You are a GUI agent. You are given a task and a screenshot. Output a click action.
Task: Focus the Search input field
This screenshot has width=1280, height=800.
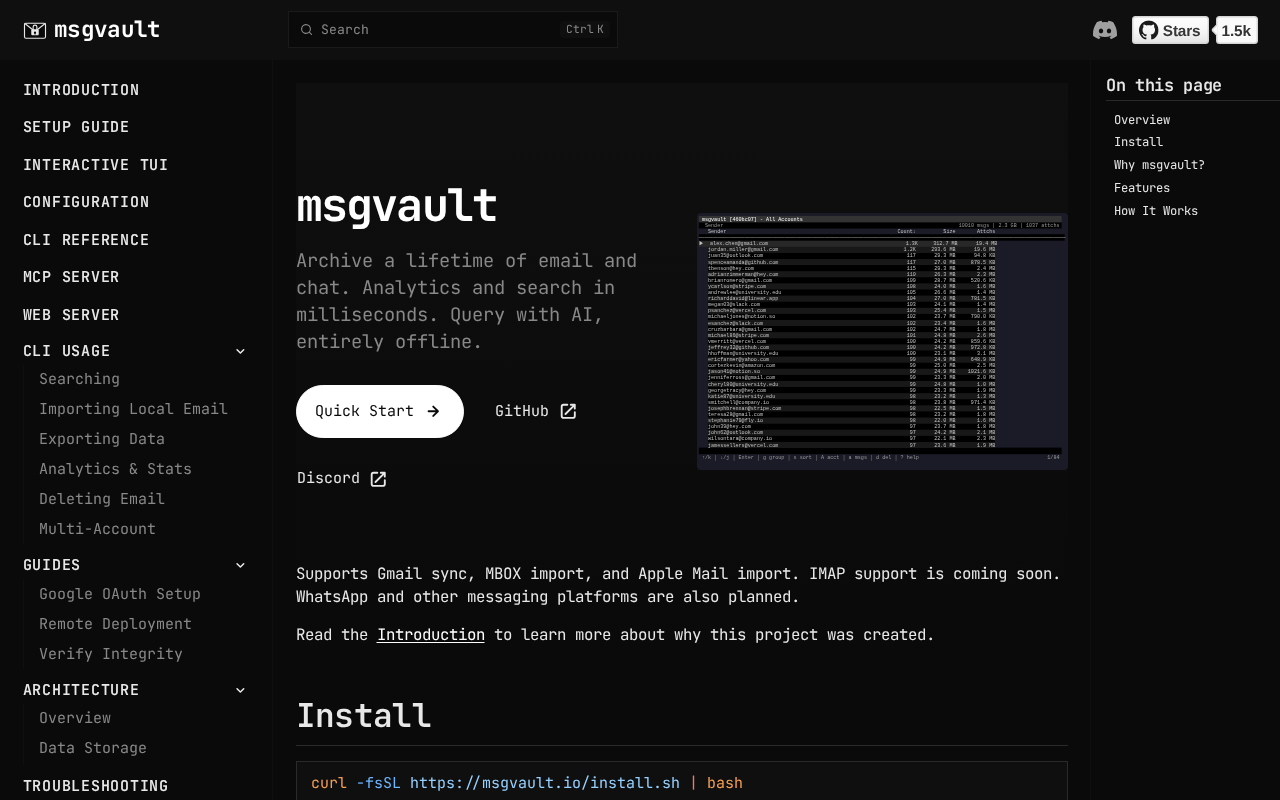(x=453, y=30)
